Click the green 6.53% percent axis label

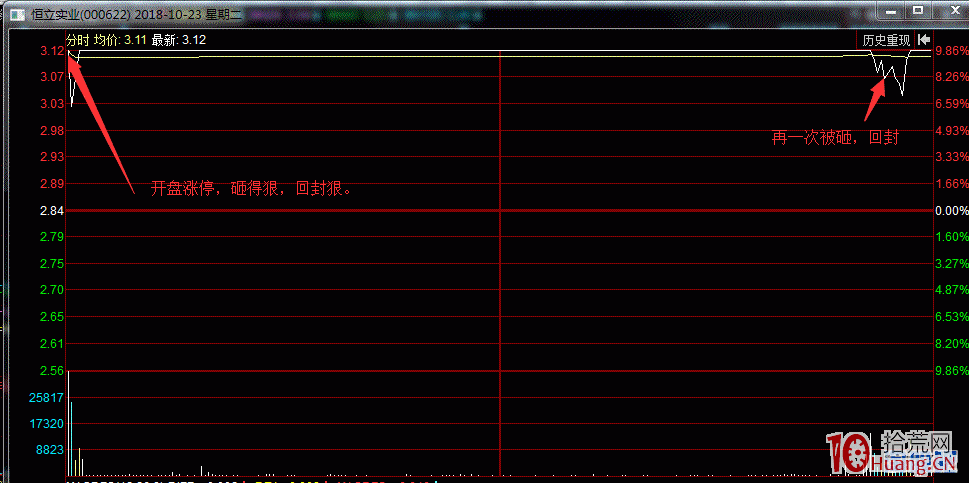(x=952, y=317)
